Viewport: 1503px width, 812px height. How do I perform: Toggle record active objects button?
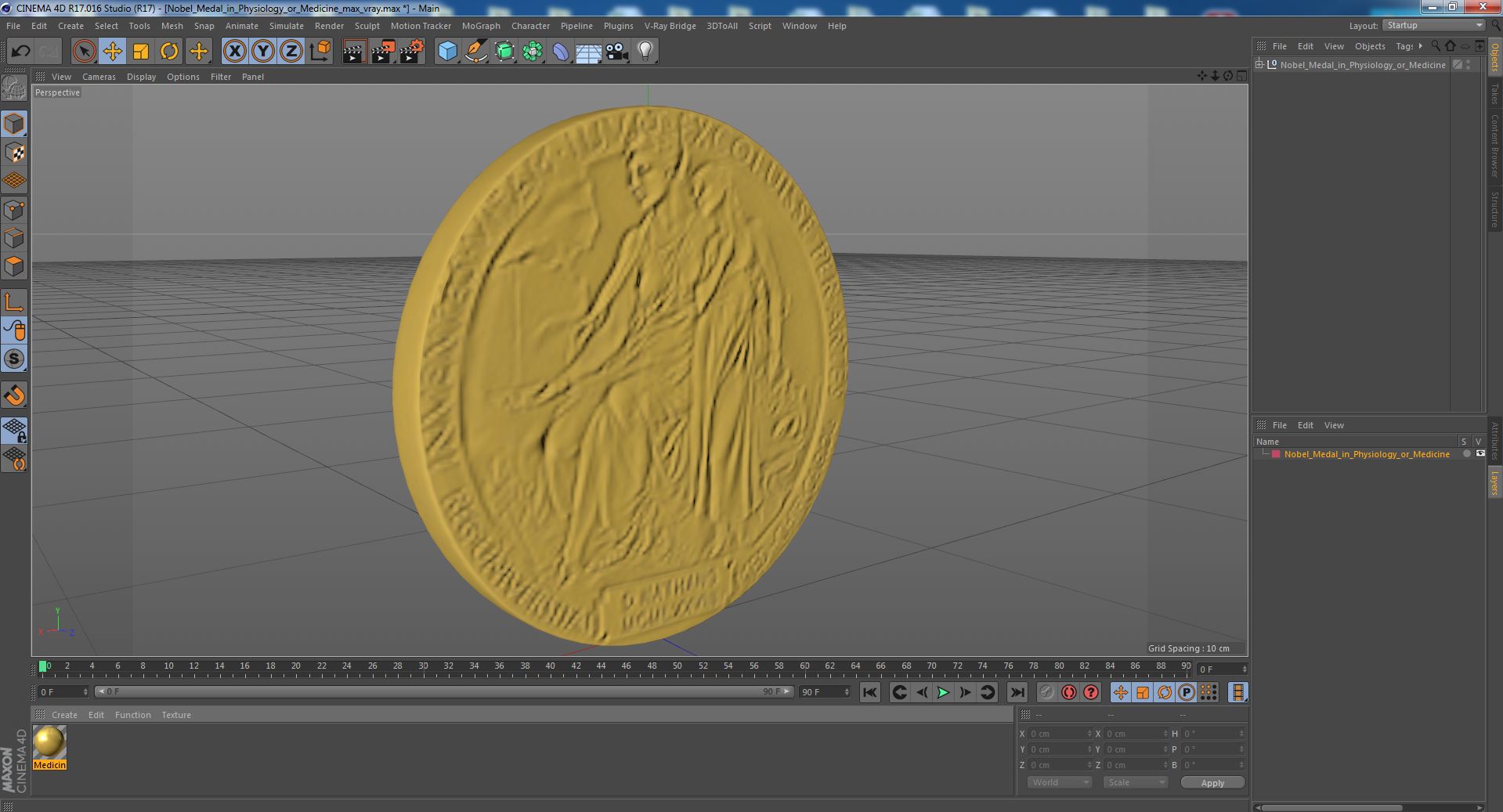click(1046, 692)
